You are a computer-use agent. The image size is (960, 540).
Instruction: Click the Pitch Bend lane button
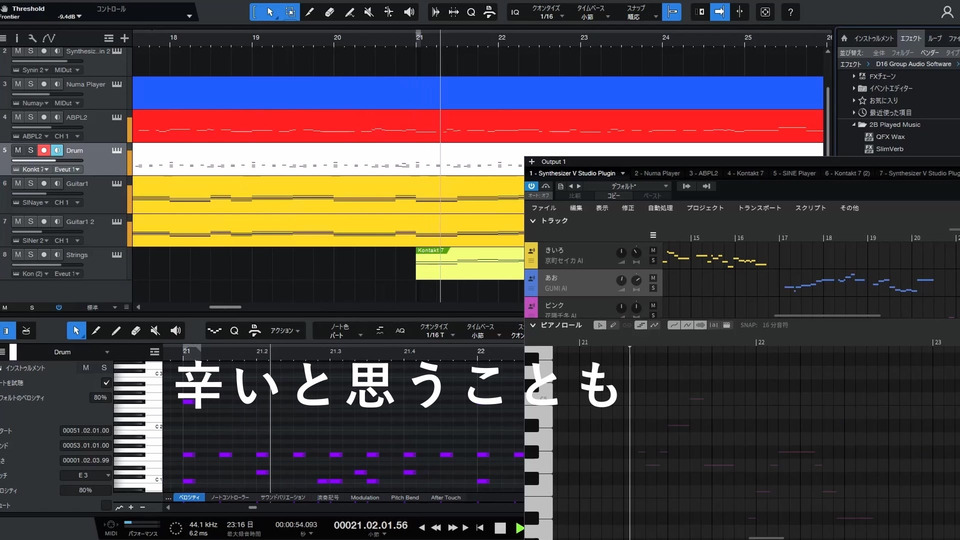point(405,497)
